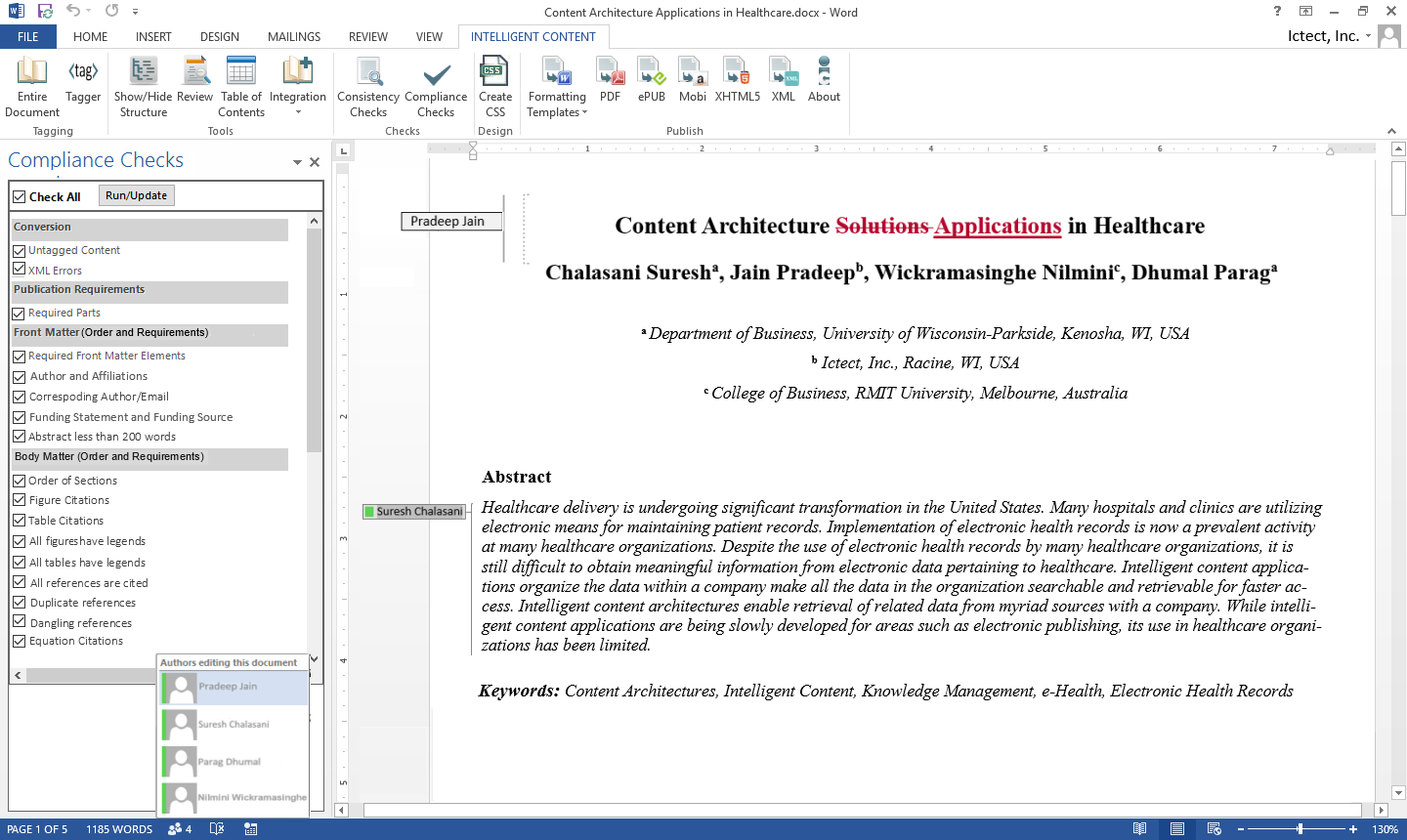Open the Review tool
The height and width of the screenshot is (840, 1407).
coord(194,80)
